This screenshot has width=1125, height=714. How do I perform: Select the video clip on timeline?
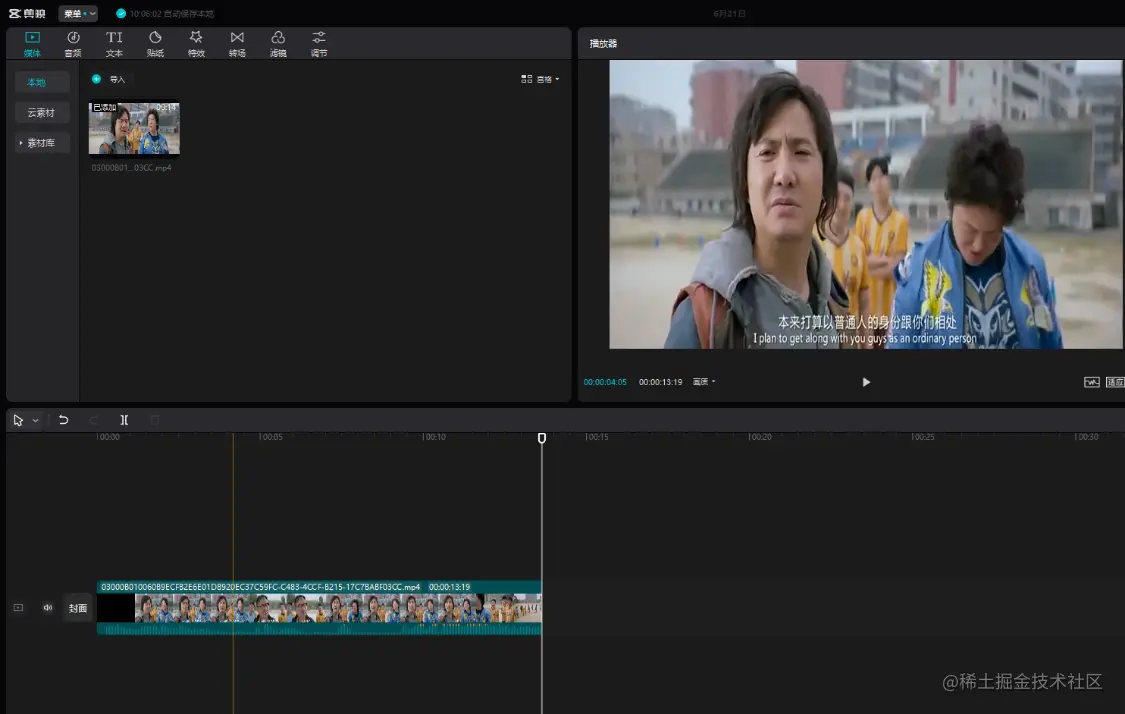[319, 609]
